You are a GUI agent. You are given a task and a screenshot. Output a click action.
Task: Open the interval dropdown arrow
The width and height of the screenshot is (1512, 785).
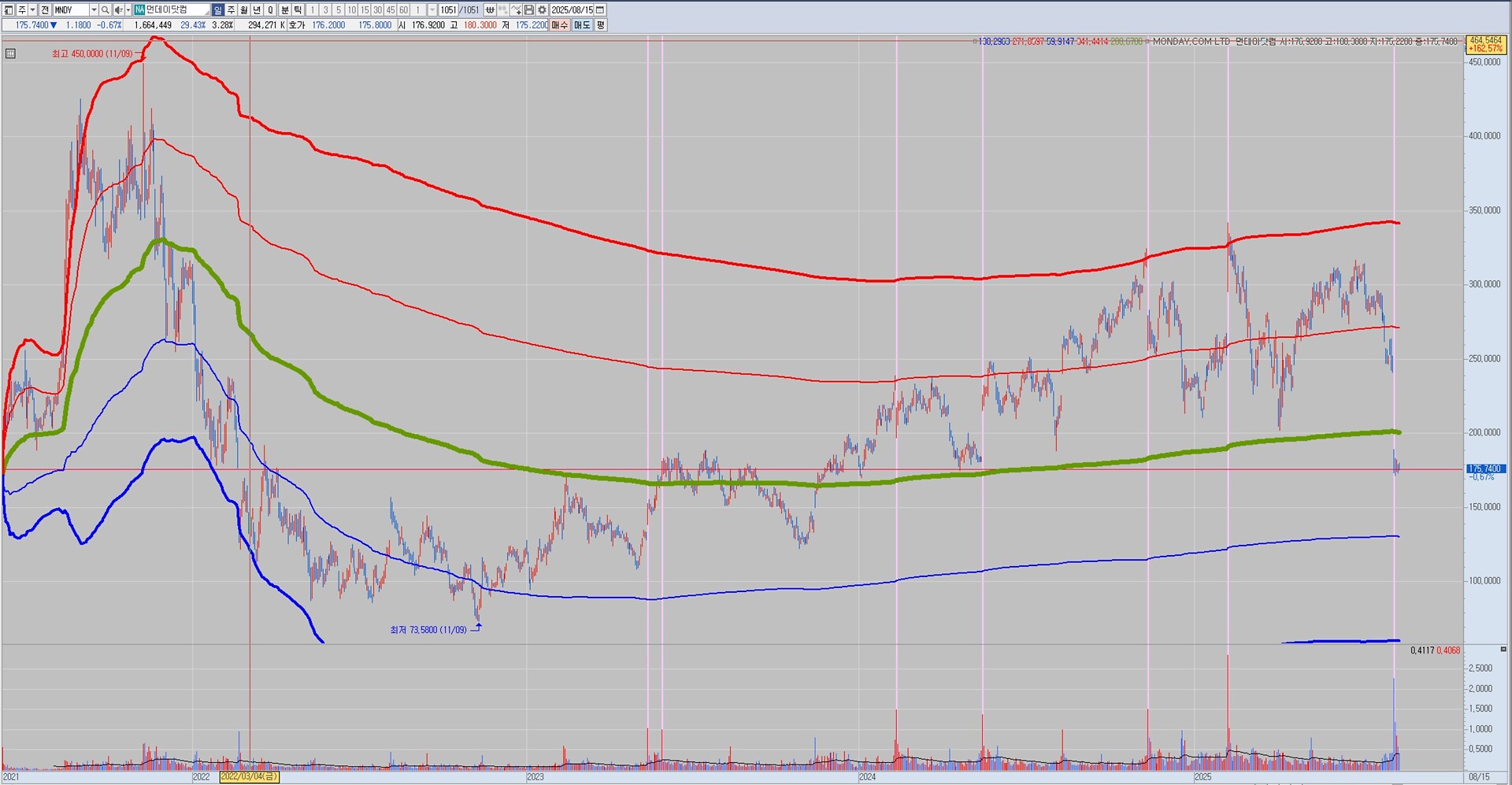click(x=432, y=9)
